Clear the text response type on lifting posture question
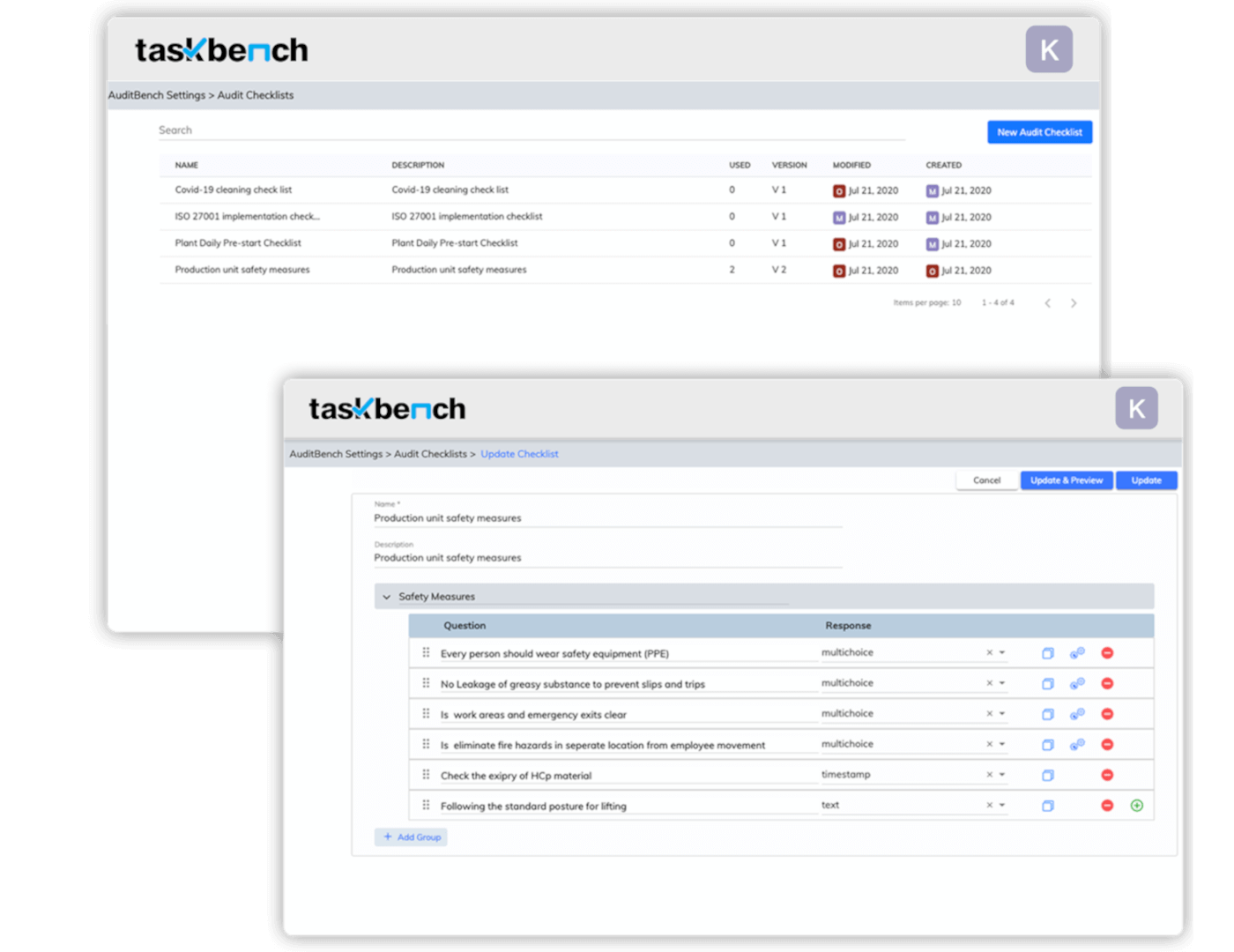This screenshot has width=1234, height=952. point(989,805)
